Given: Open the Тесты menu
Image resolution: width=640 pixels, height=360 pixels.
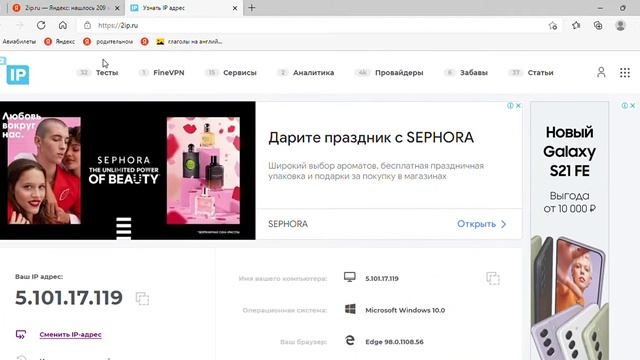Looking at the screenshot, I should coord(107,73).
